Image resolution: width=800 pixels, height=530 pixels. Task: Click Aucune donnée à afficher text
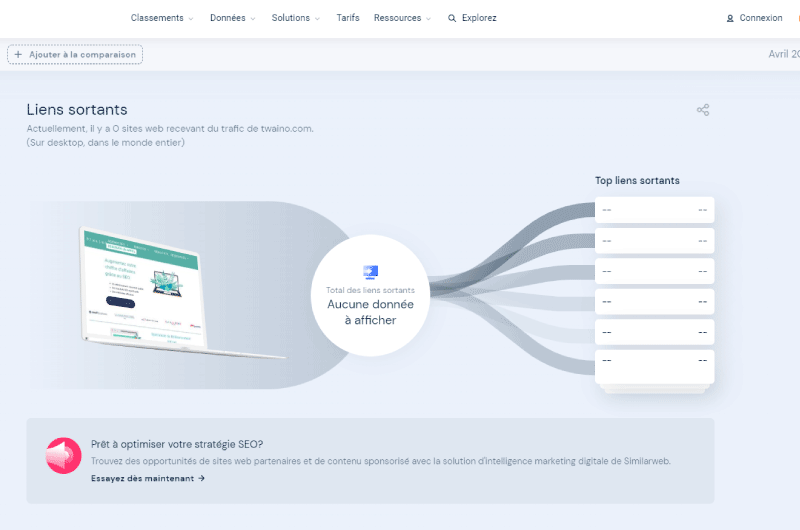[370, 312]
